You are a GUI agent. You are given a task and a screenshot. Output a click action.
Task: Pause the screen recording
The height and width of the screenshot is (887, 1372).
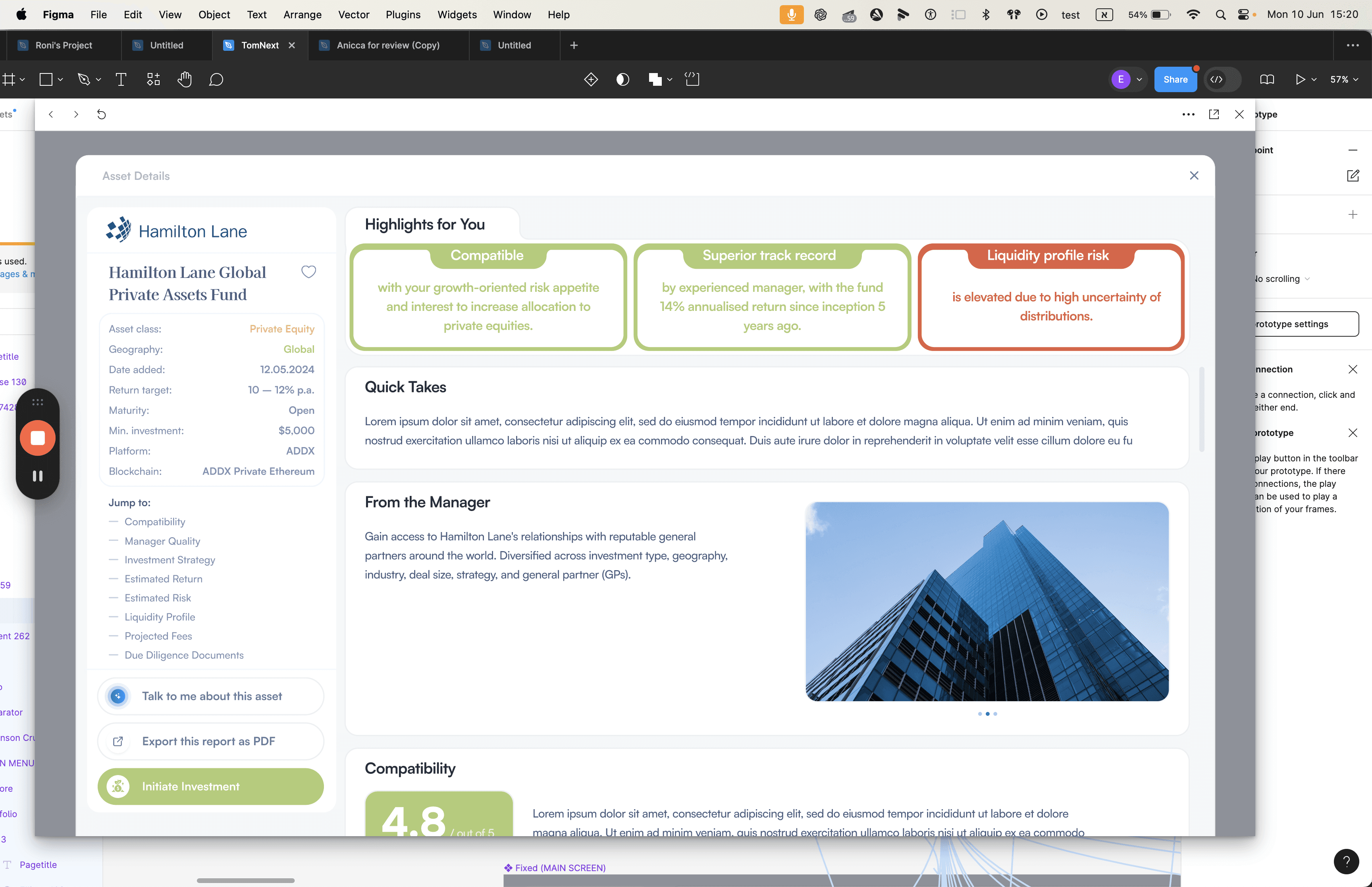37,476
